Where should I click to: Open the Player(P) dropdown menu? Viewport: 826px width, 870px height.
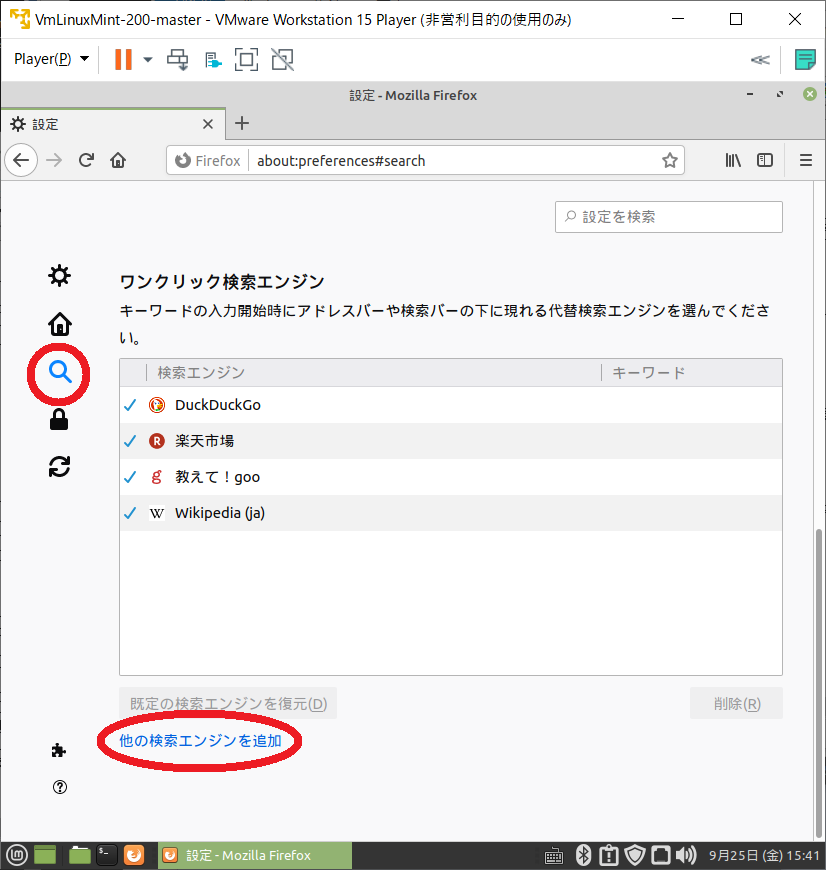click(51, 59)
